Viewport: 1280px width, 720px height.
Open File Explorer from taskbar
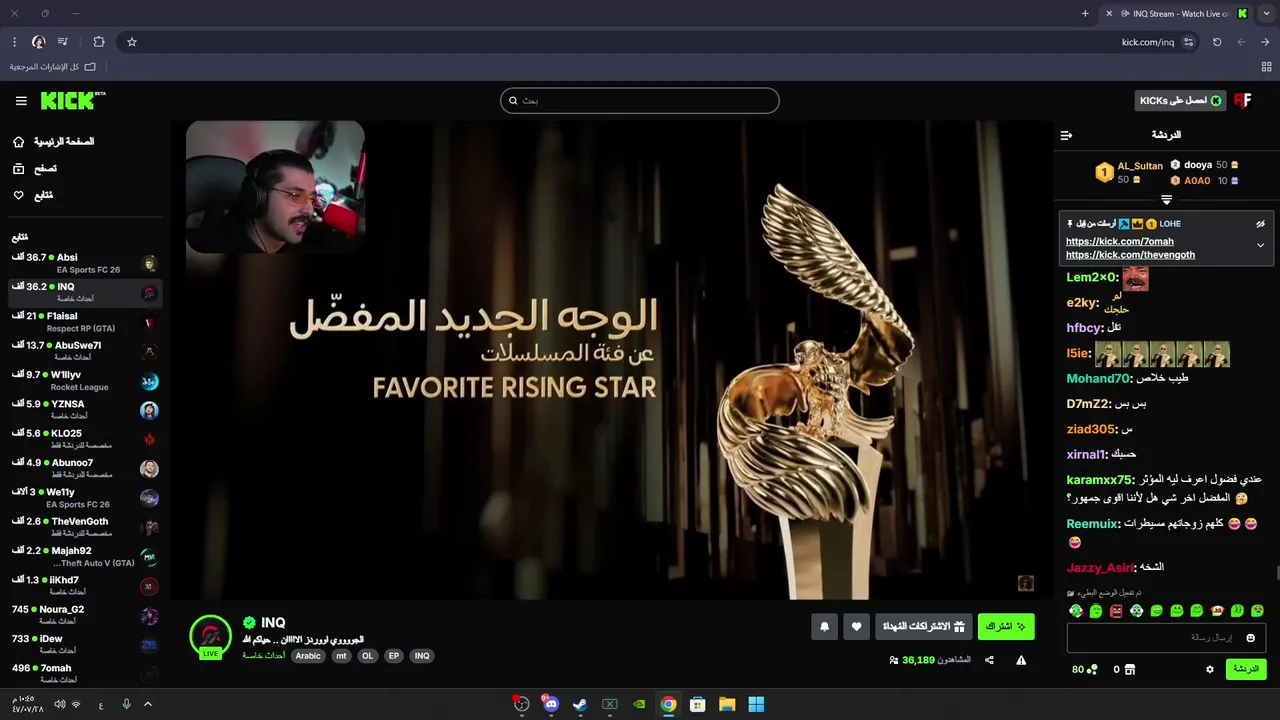click(727, 704)
